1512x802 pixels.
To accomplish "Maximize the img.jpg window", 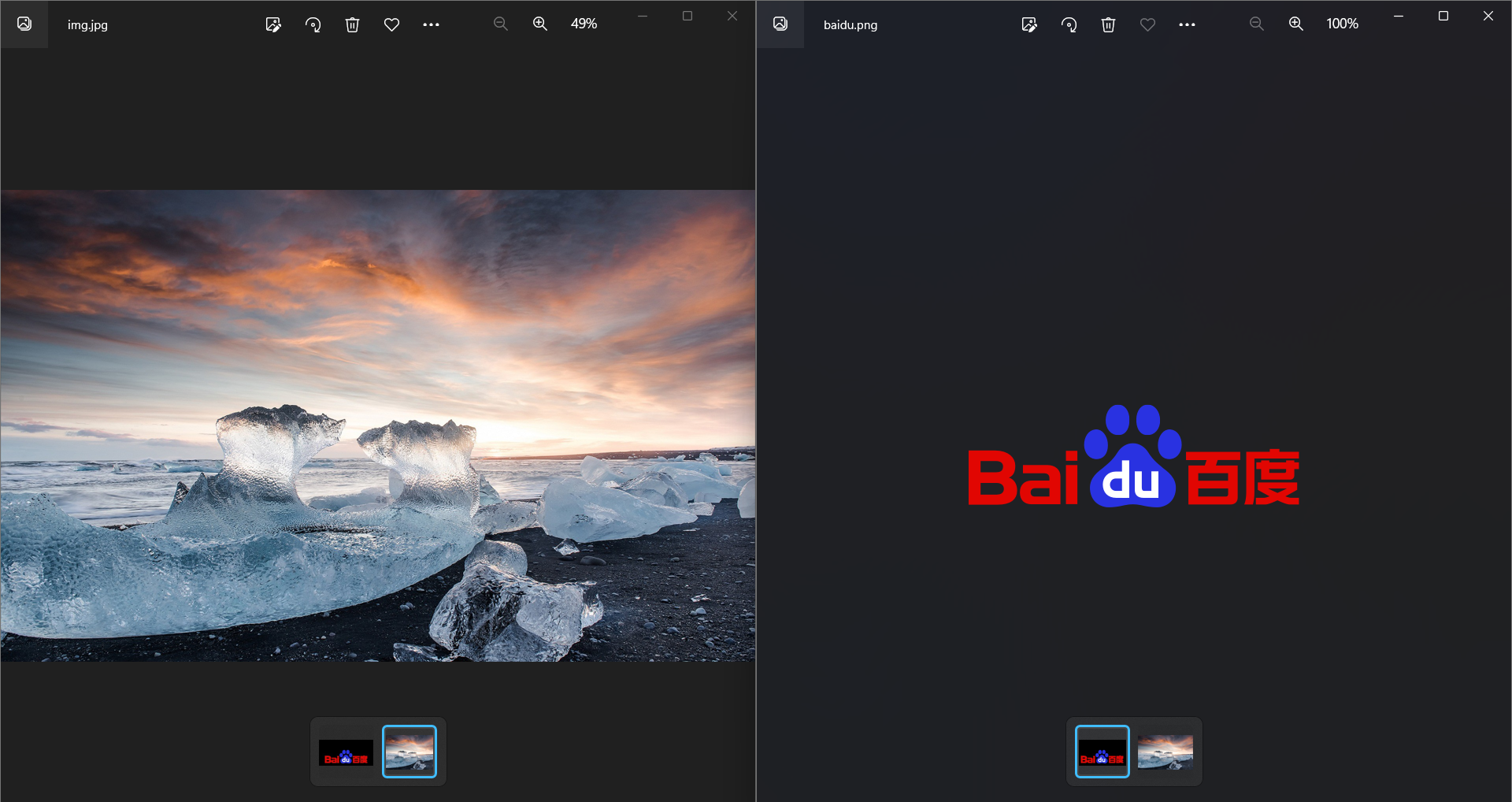I will pos(687,16).
